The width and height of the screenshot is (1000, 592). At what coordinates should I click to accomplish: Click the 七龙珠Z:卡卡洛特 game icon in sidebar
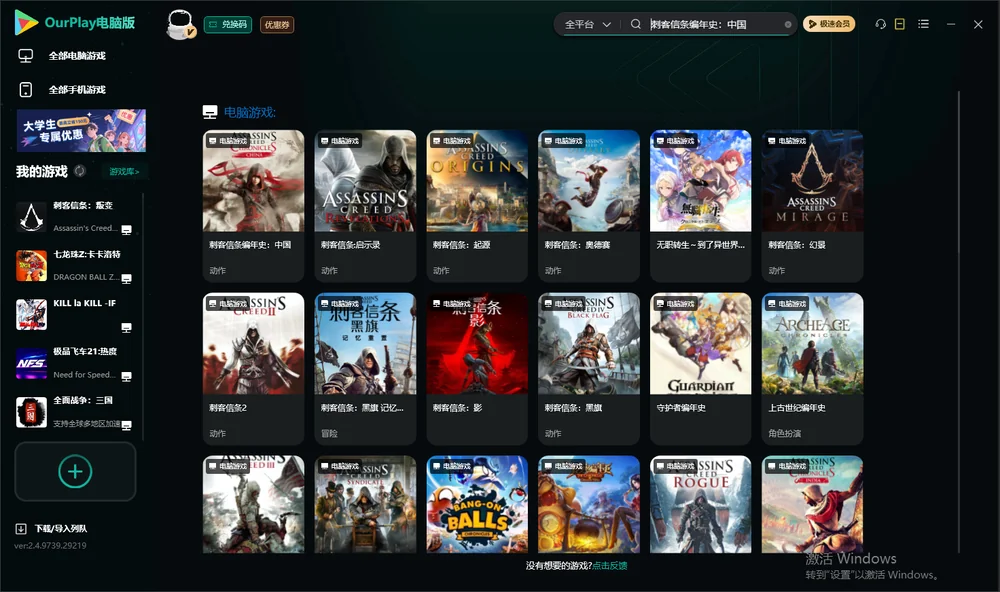click(x=31, y=265)
